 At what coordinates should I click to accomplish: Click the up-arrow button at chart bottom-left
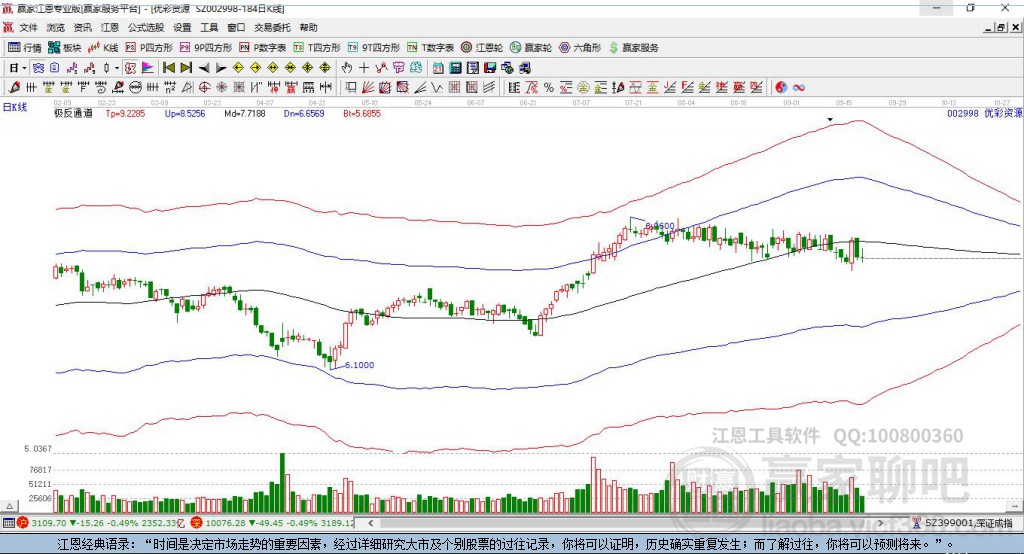9,506
